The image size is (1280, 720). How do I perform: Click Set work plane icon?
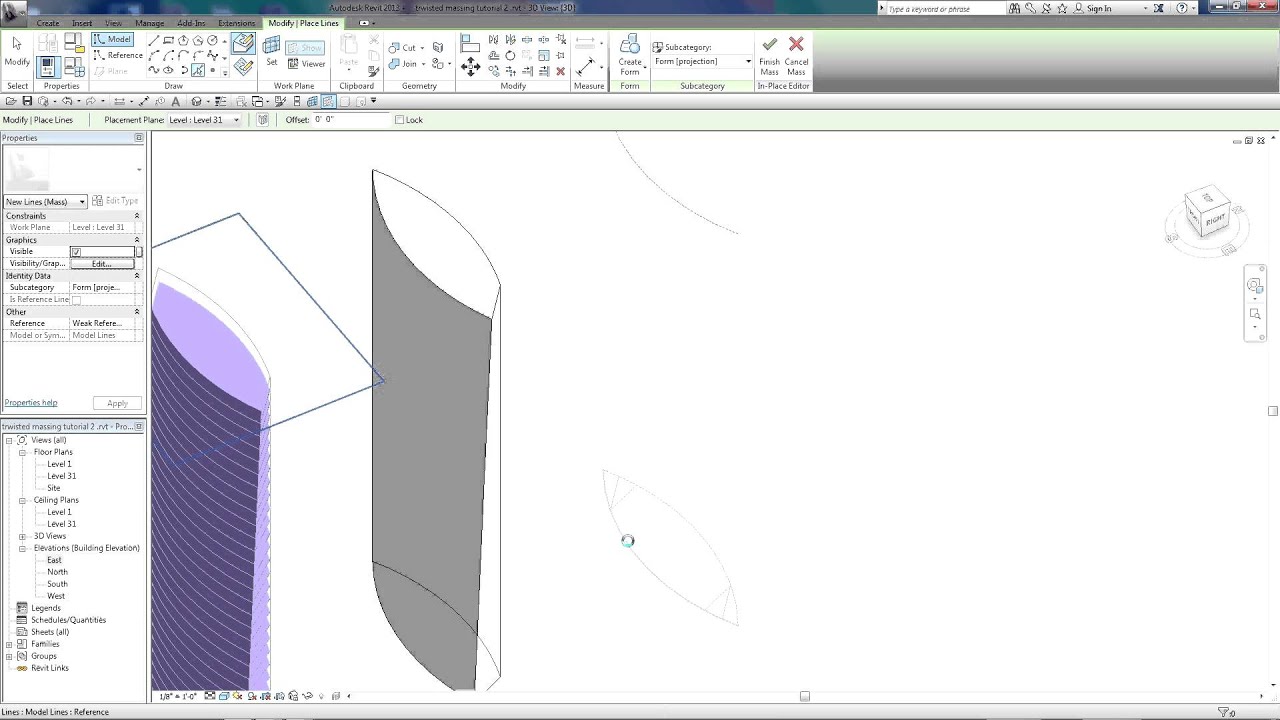pos(271,51)
